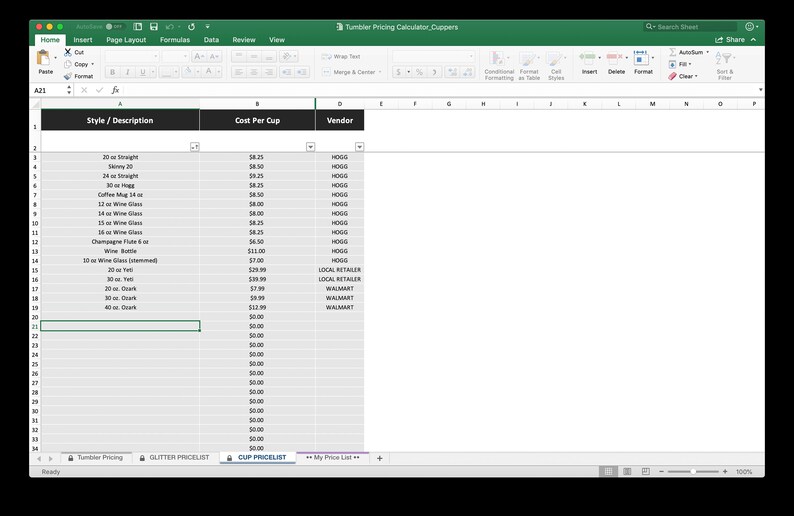Click the Undo arrow icon
Screen dimensions: 794x516
click(x=170, y=27)
